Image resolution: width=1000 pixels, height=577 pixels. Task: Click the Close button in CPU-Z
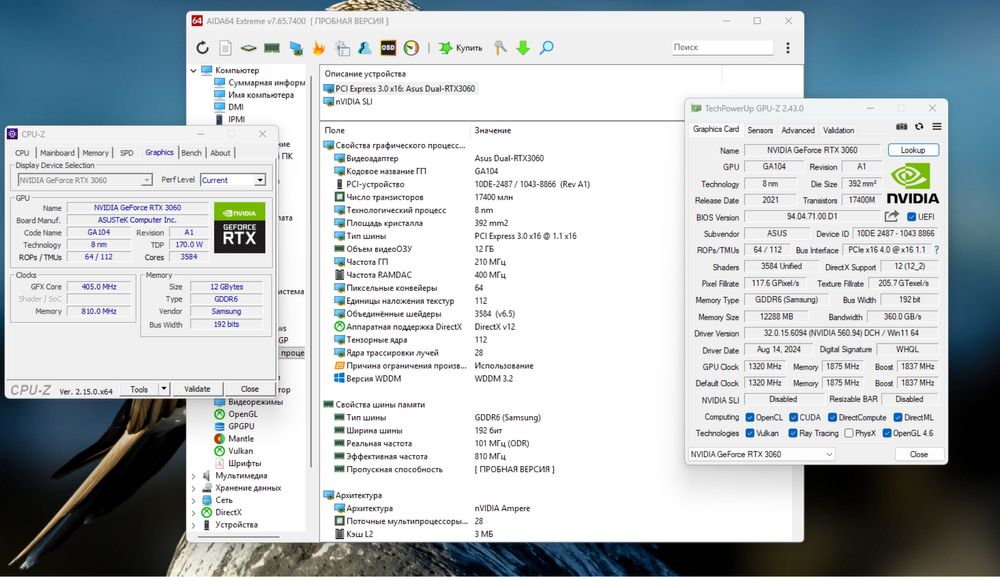point(250,389)
